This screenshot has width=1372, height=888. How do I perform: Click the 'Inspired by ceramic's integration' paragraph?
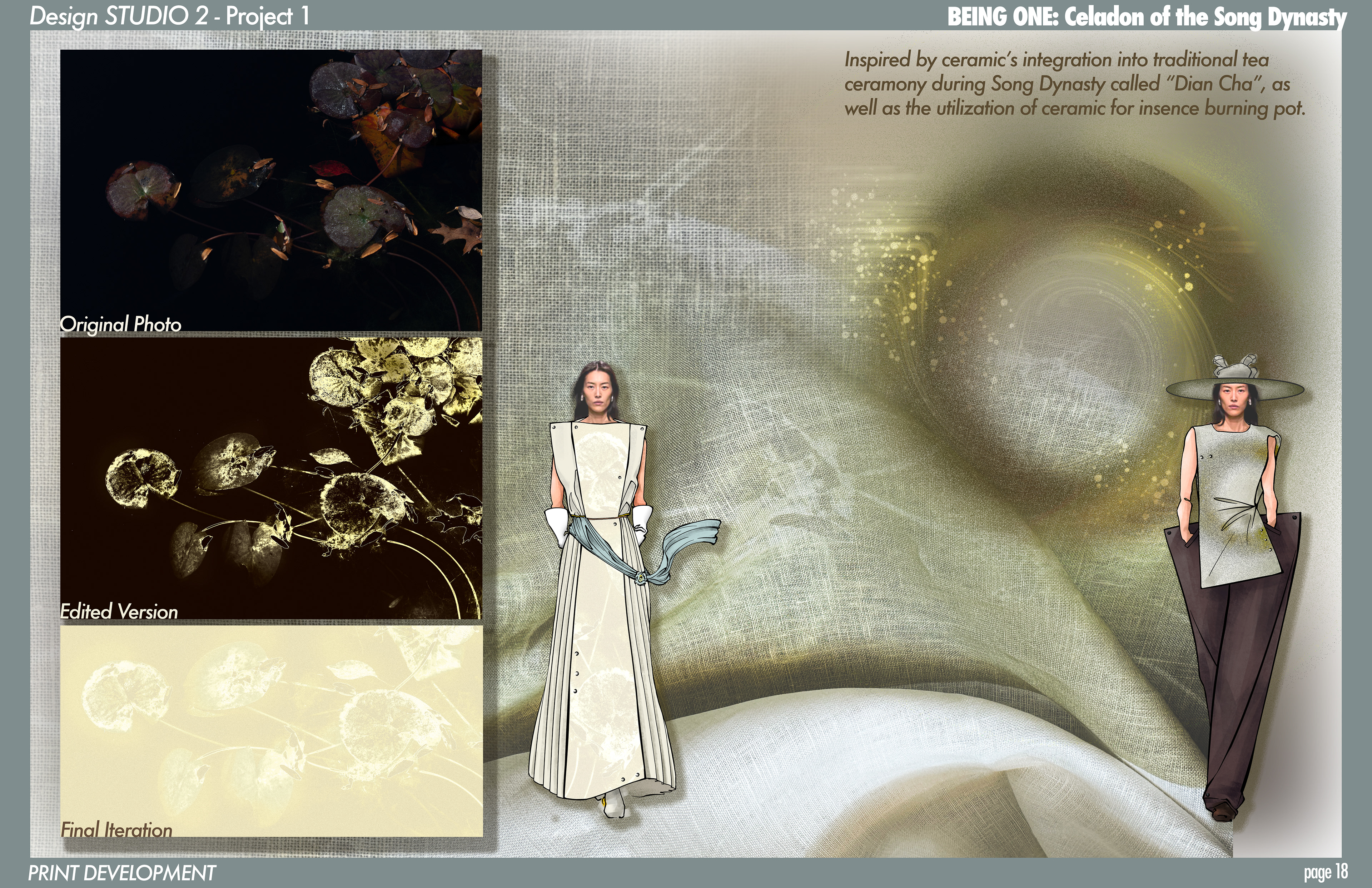(1074, 84)
